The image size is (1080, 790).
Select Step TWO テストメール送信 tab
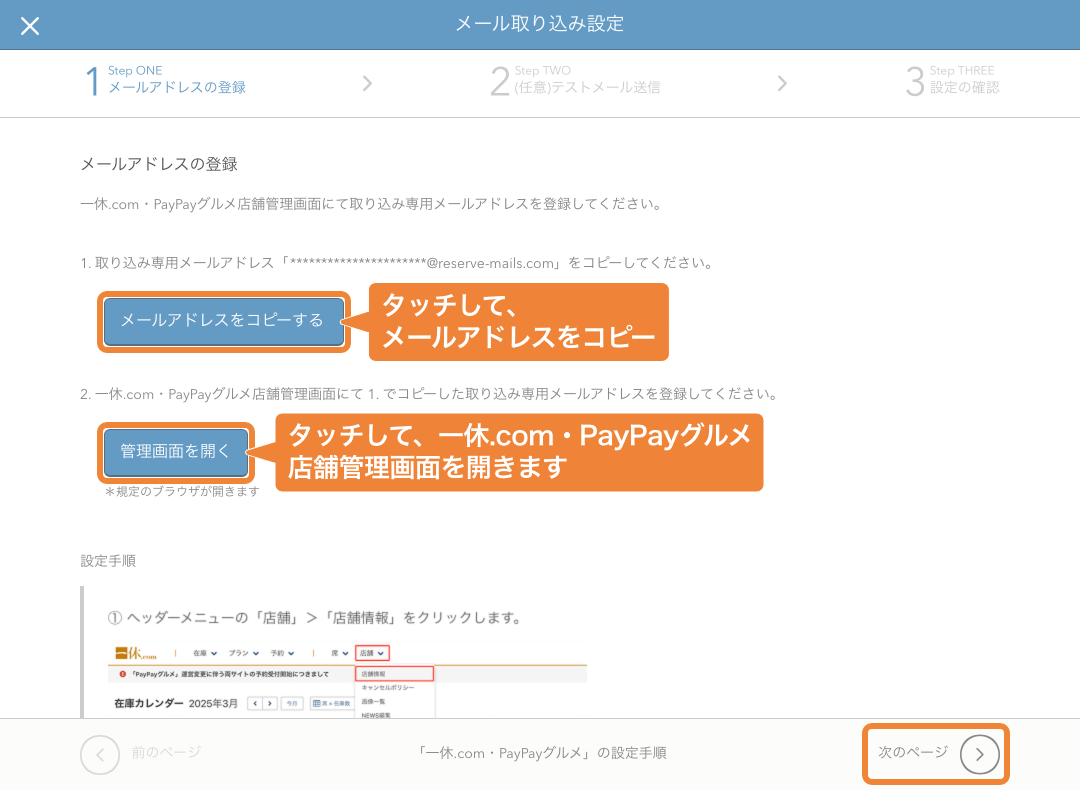tap(575, 81)
